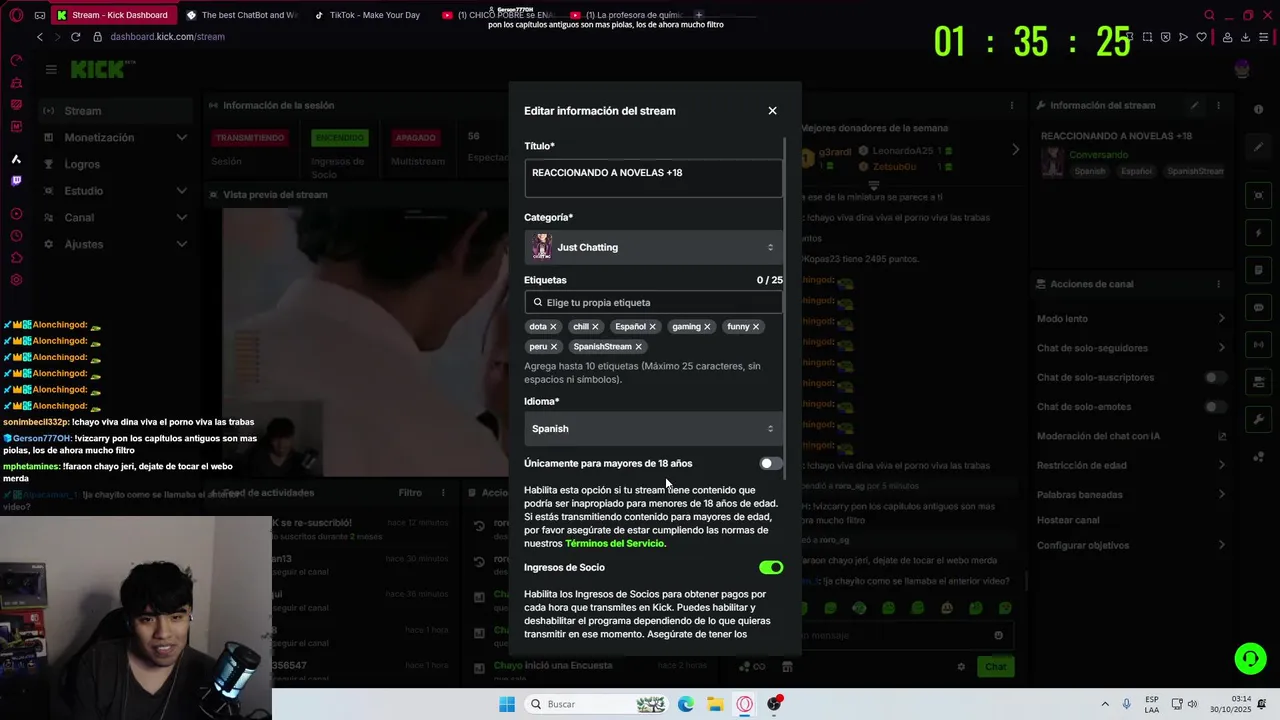Screen dimensions: 1280x720
Task: Open Acciones de canal panel options dots
Action: [x=1218, y=284]
